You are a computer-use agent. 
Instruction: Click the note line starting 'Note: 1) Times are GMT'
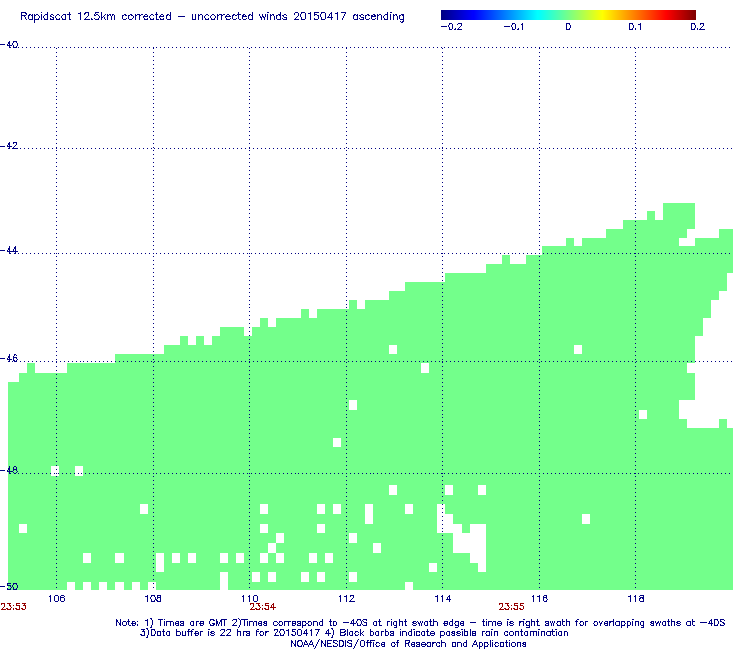click(x=420, y=623)
